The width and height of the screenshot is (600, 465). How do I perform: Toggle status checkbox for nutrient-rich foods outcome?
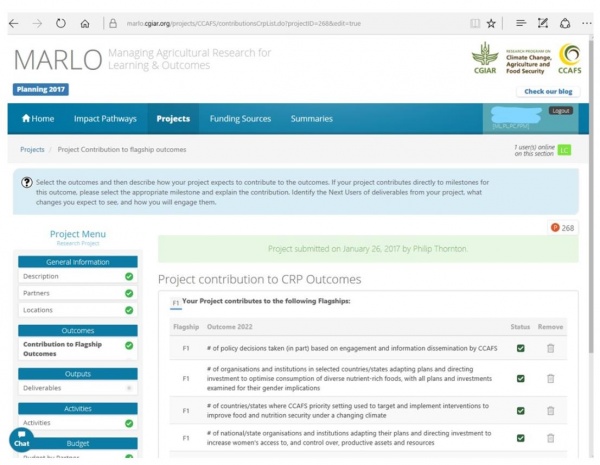point(520,378)
